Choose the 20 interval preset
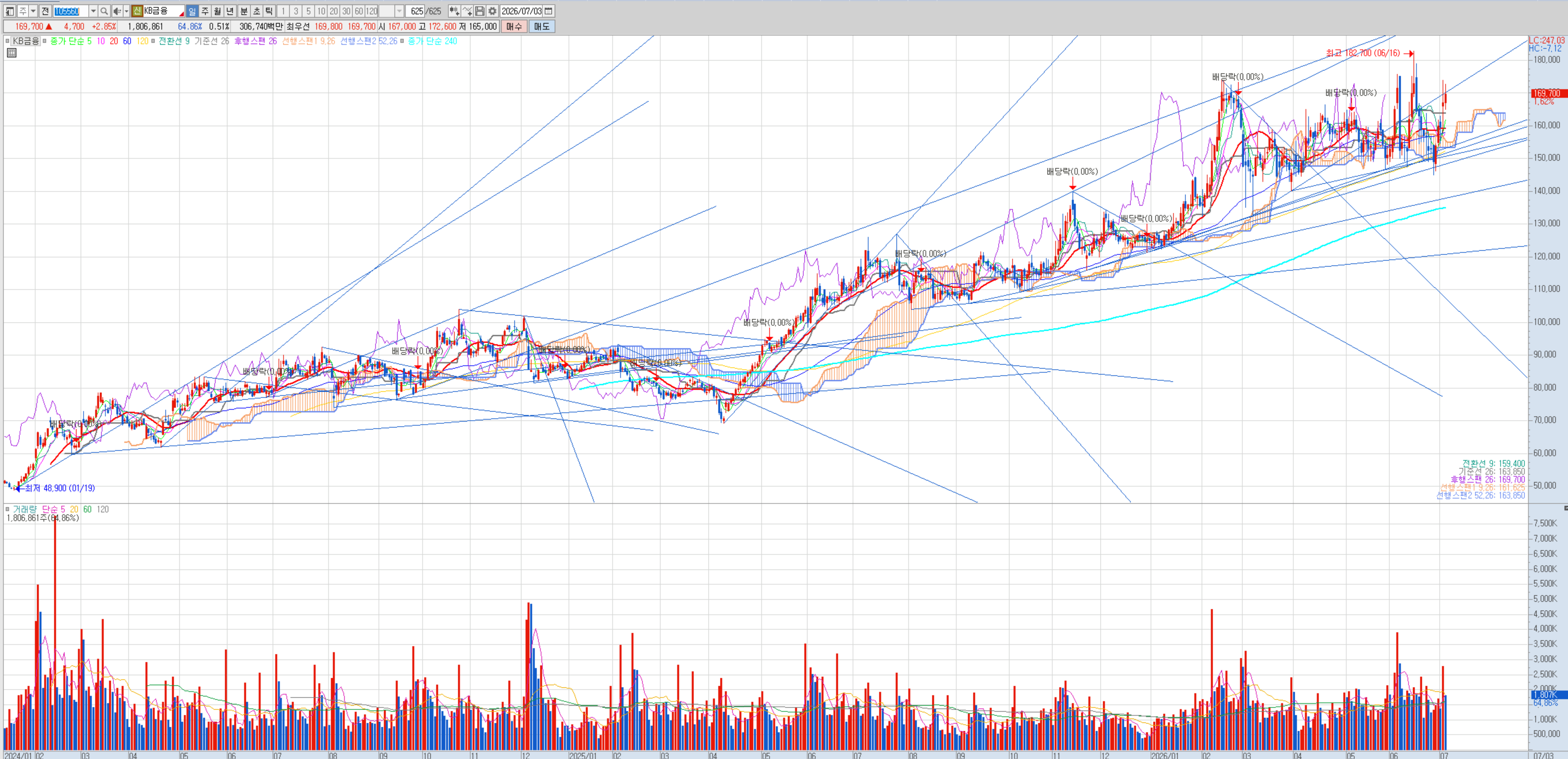The image size is (1568, 759). tap(334, 11)
